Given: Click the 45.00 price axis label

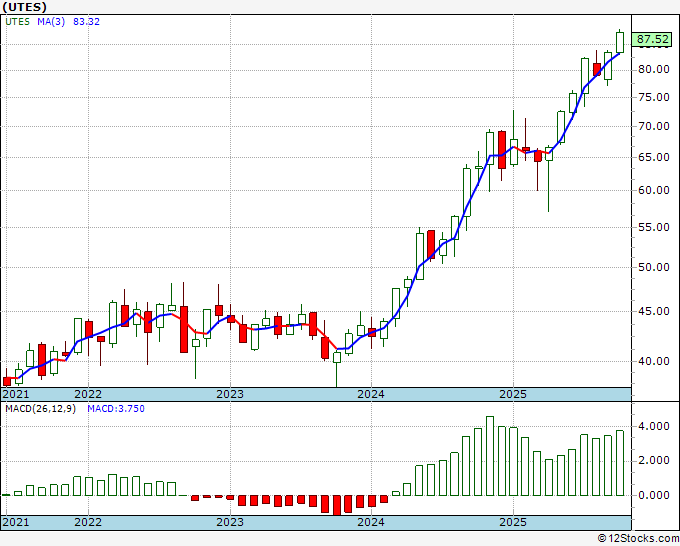Looking at the screenshot, I should click(654, 311).
